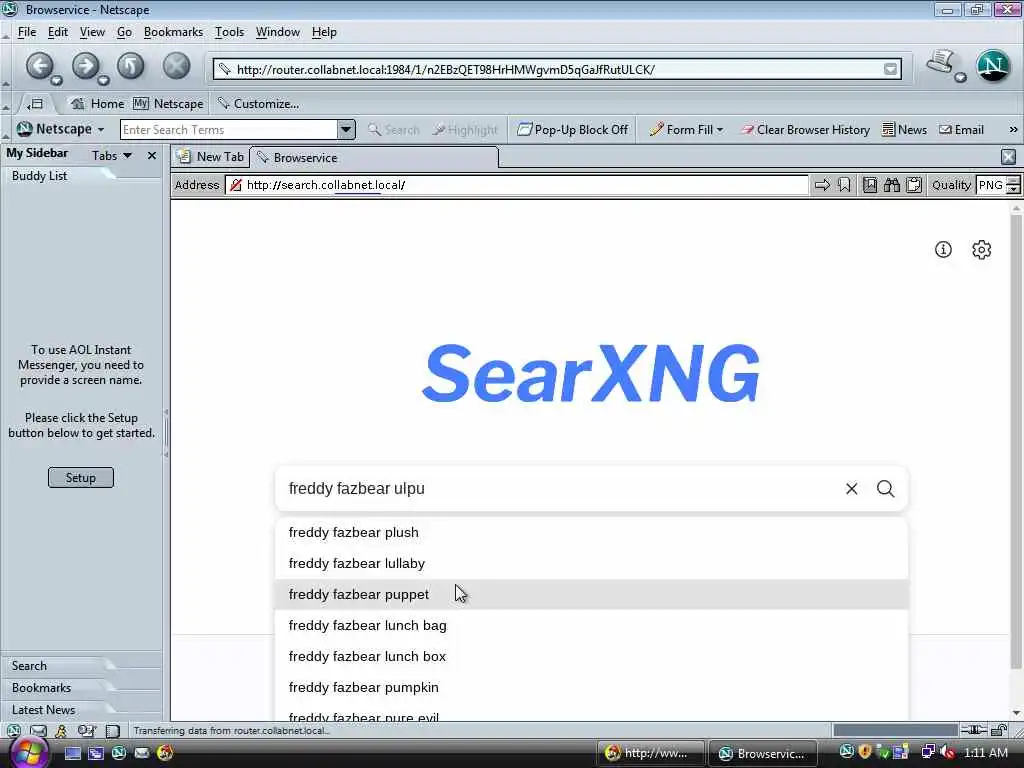The height and width of the screenshot is (768, 1024).
Task: Open the Edit menu
Action: point(57,32)
